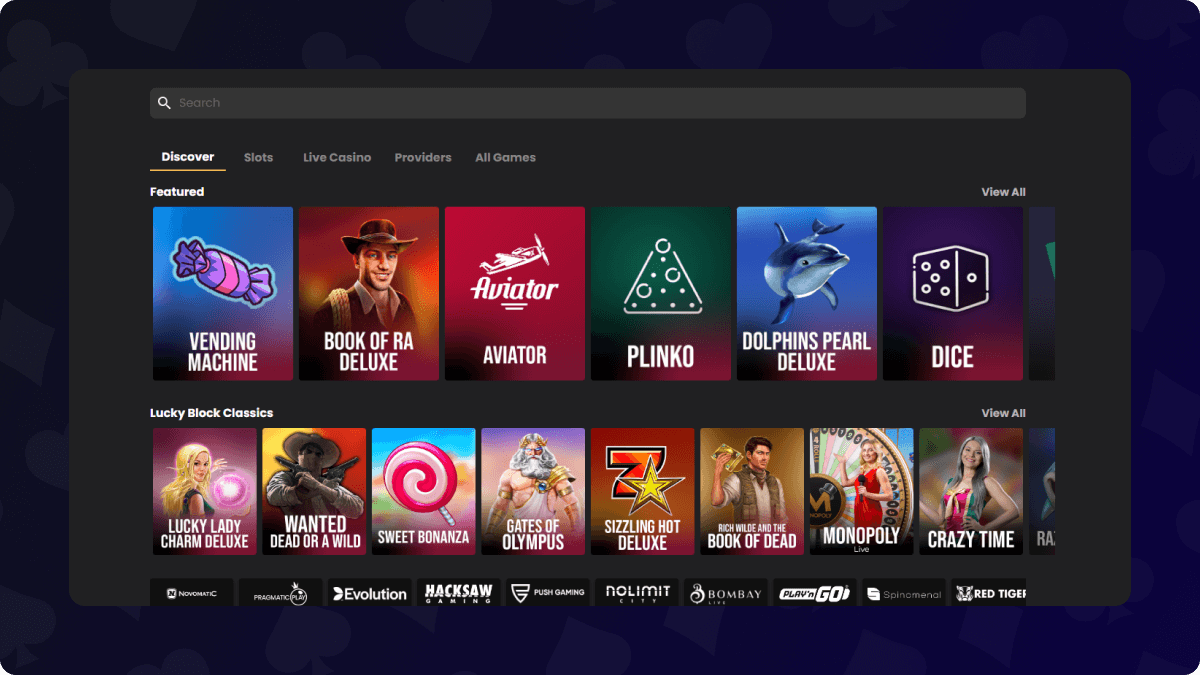Select the Hacksaw Gaming provider logo

pos(459,592)
